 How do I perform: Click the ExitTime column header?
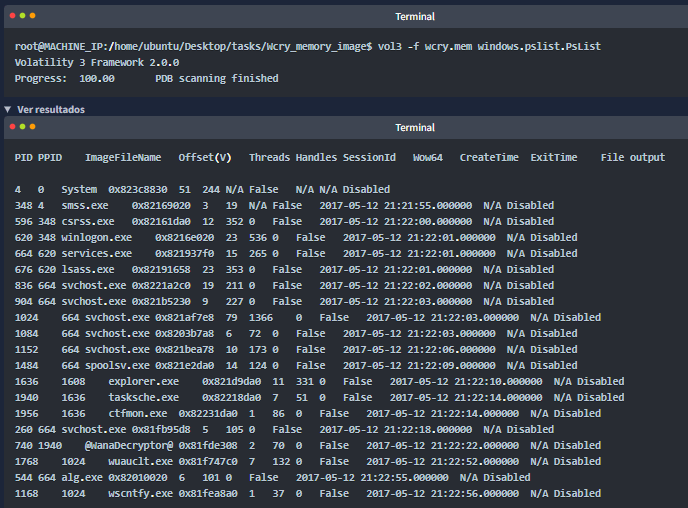click(554, 157)
